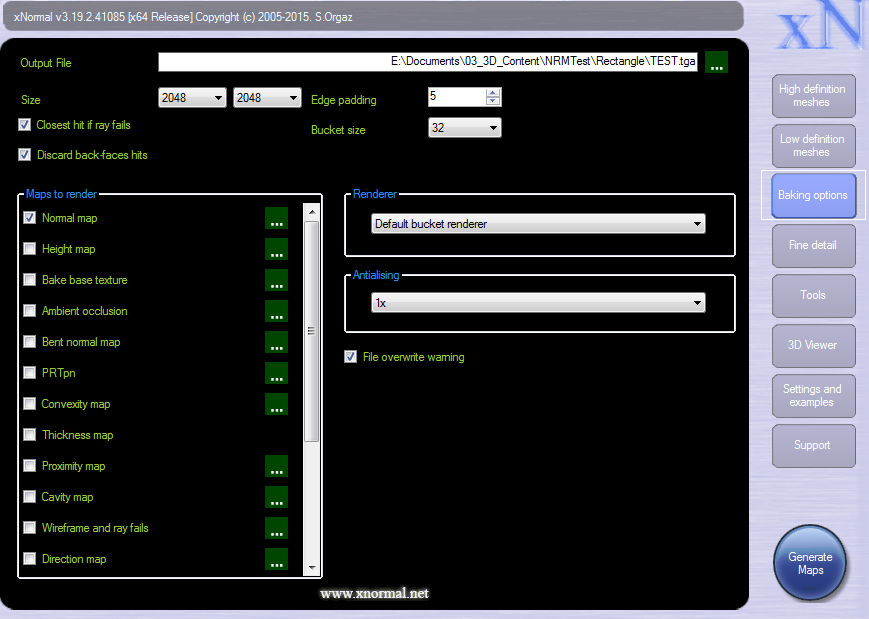
Task: Browse for output file with ellipsis button
Action: pos(716,62)
